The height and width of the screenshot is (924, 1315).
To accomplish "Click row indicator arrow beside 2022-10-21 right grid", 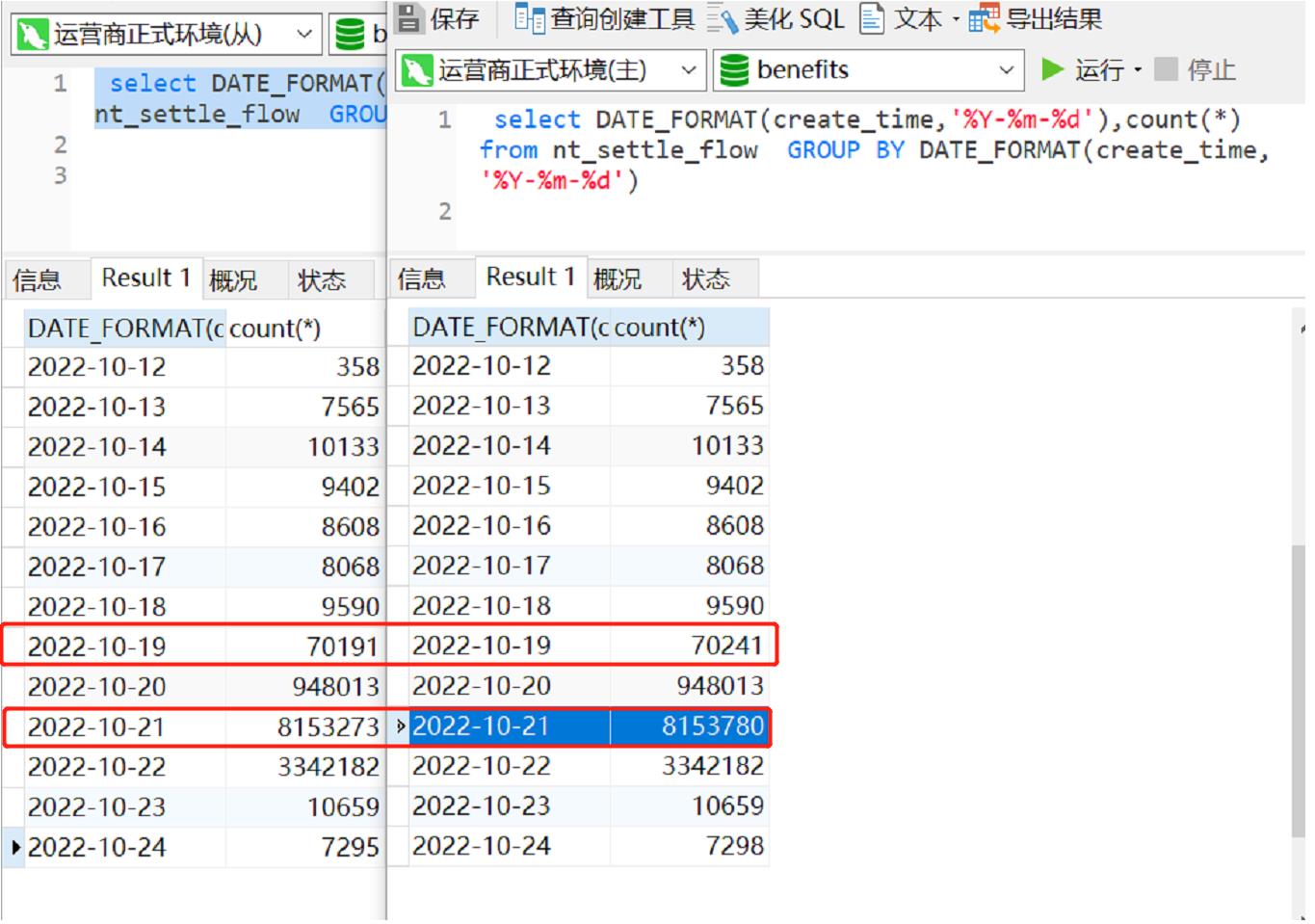I will tap(400, 726).
